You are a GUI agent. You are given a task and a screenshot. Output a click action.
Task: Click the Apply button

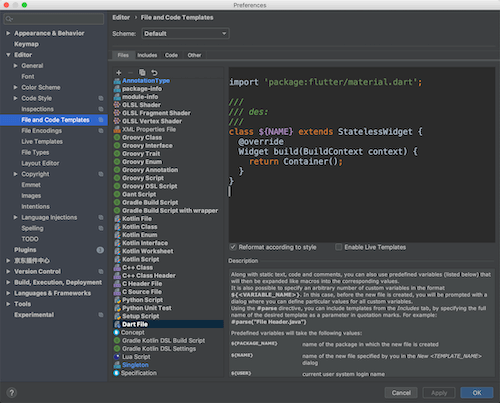[x=439, y=393]
